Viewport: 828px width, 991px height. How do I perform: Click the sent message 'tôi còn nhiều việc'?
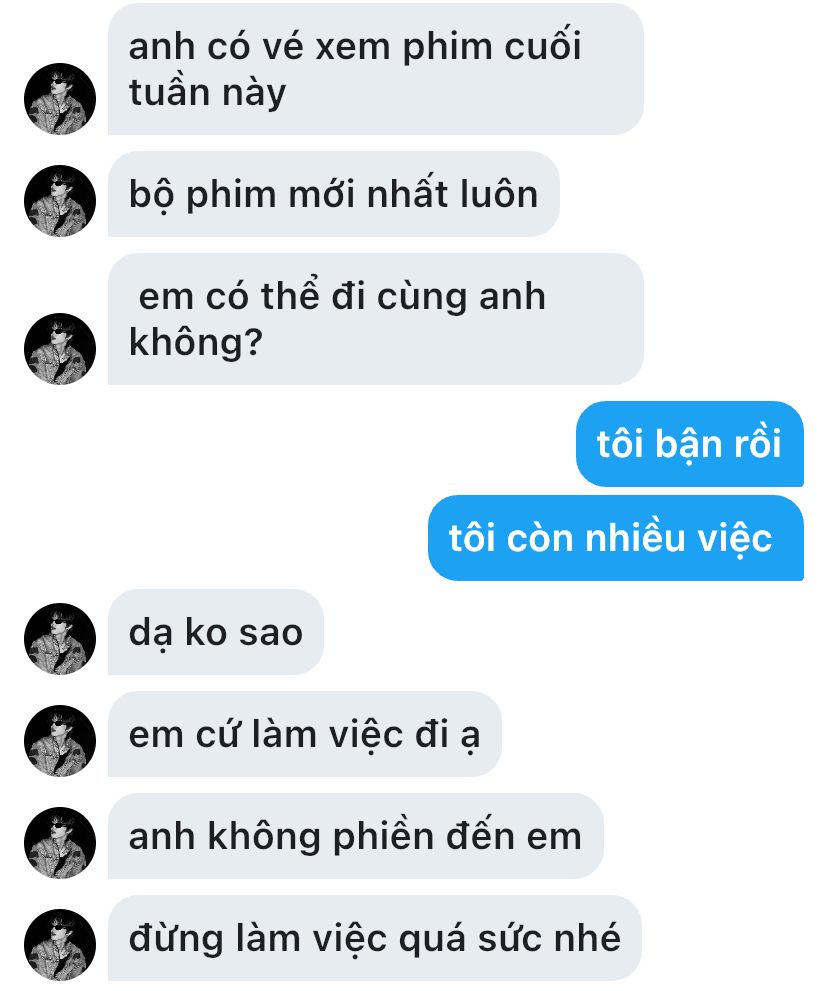616,538
